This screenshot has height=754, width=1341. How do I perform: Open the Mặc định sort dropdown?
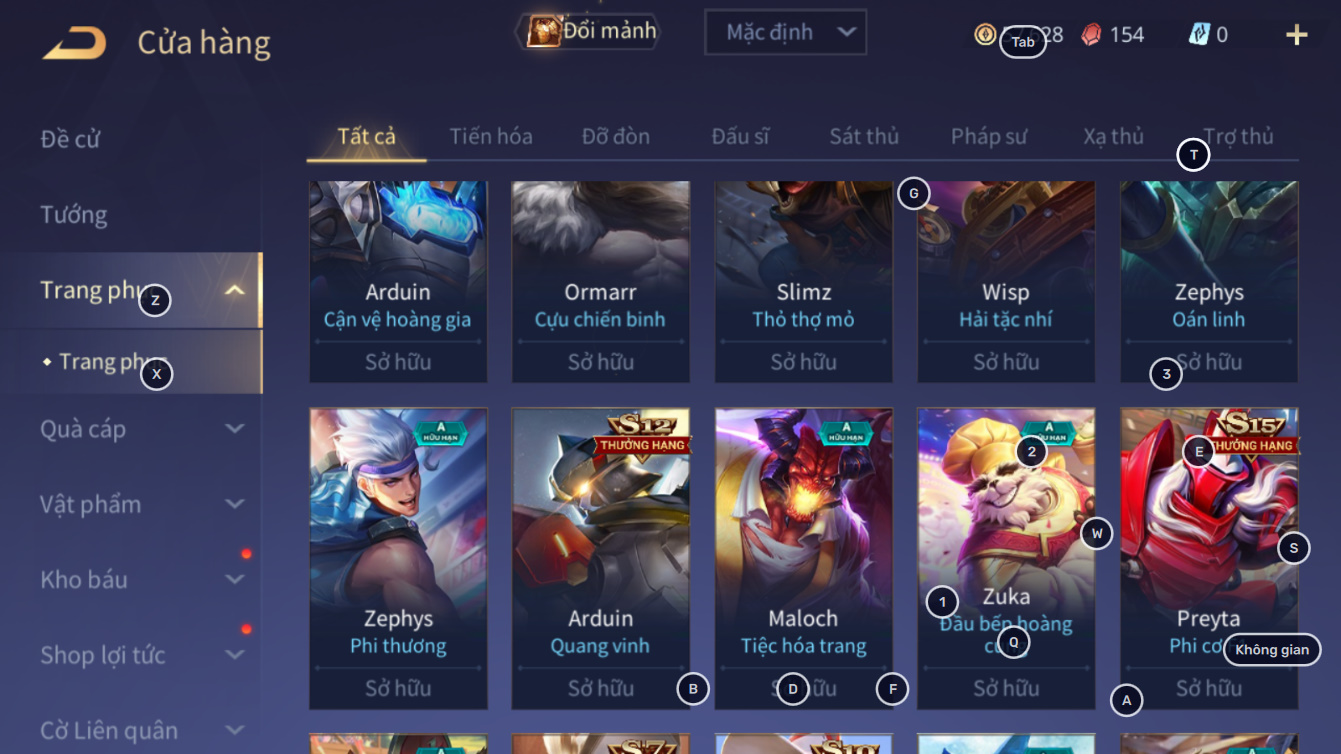tap(786, 32)
